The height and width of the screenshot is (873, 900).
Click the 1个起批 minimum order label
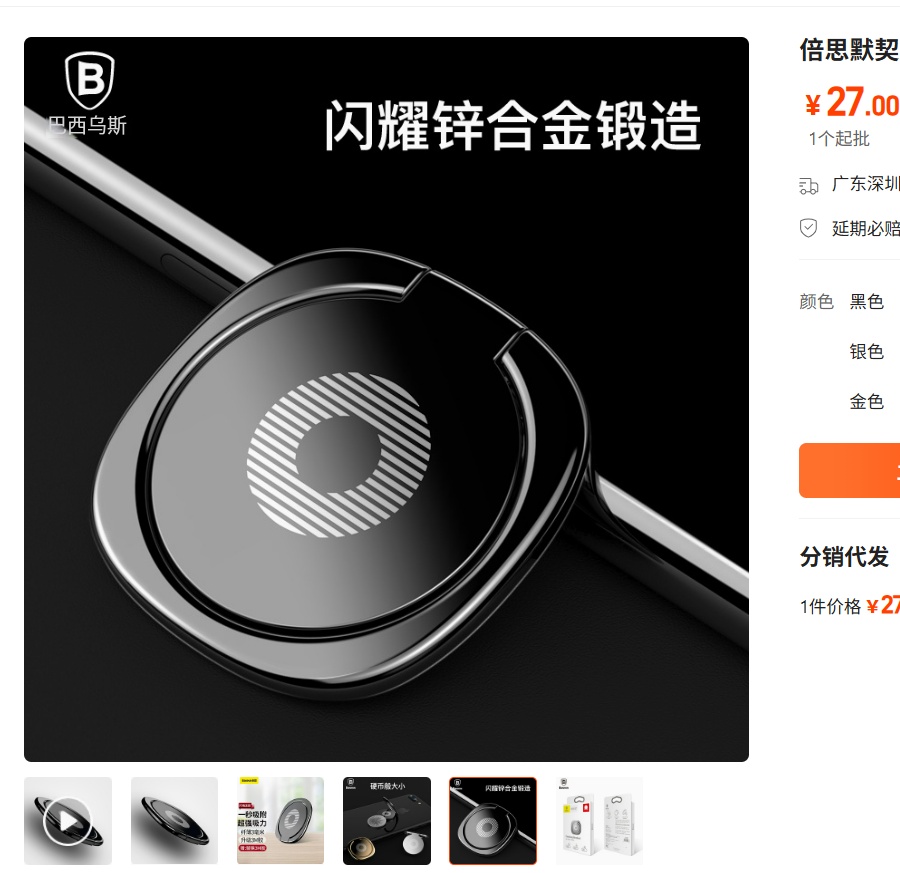[x=839, y=139]
